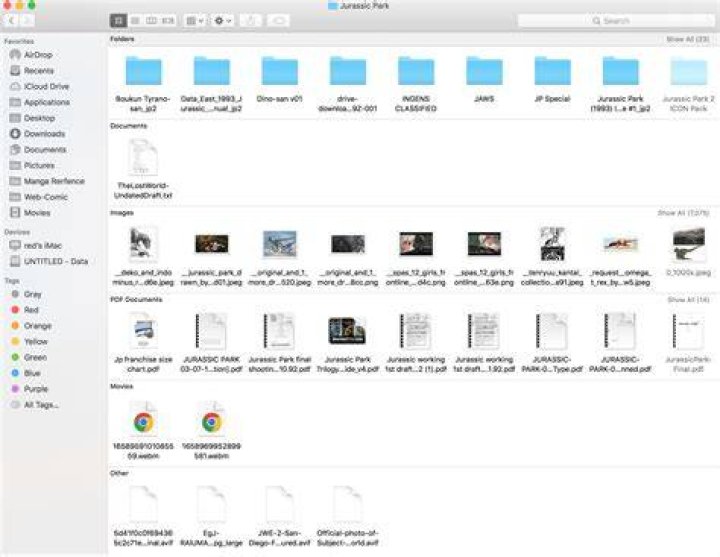Filter by the Gray tag

pos(32,294)
